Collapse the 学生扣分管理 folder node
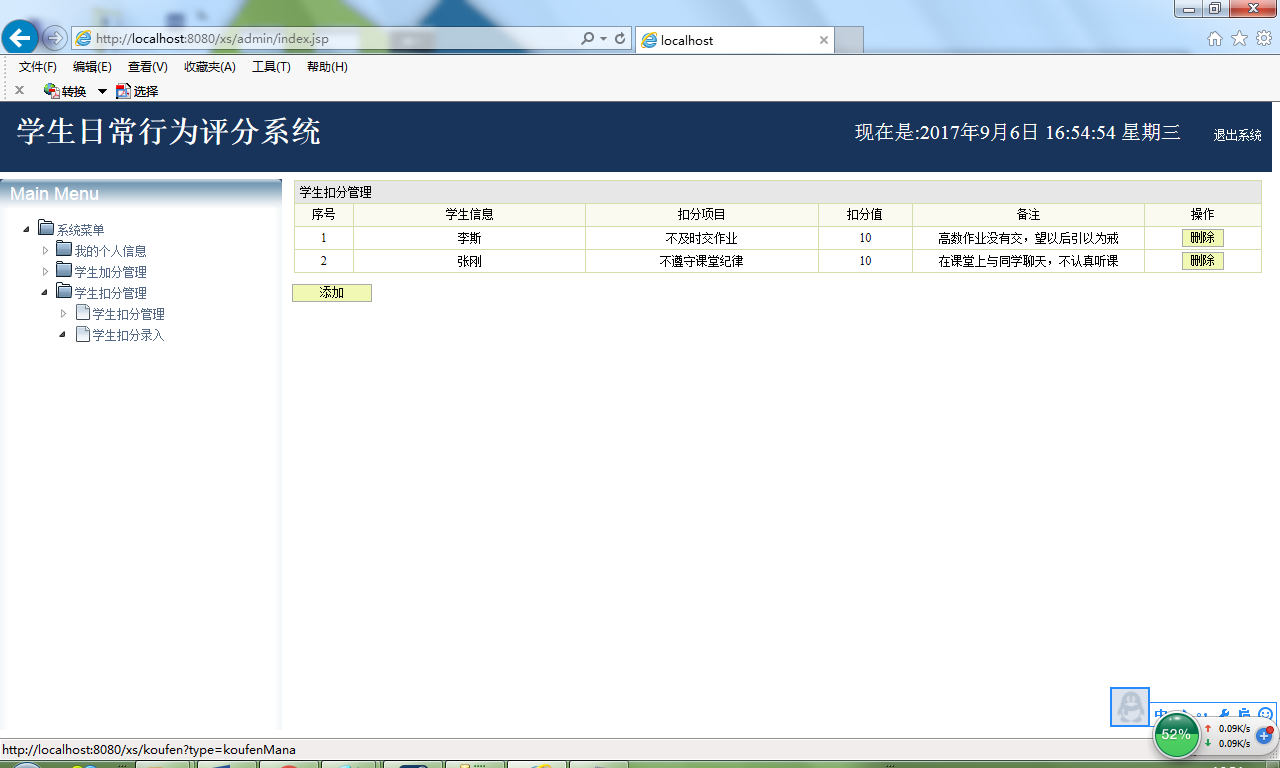The width and height of the screenshot is (1280, 768). (x=45, y=292)
